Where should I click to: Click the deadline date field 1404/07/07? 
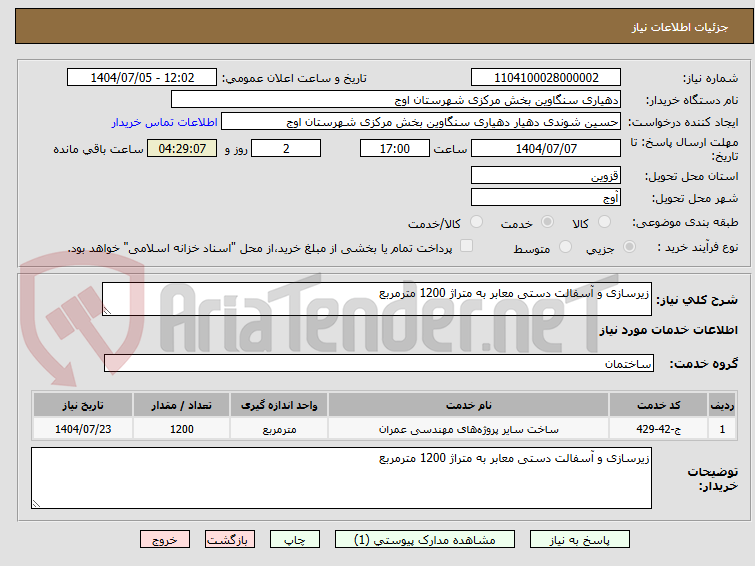coord(546,148)
